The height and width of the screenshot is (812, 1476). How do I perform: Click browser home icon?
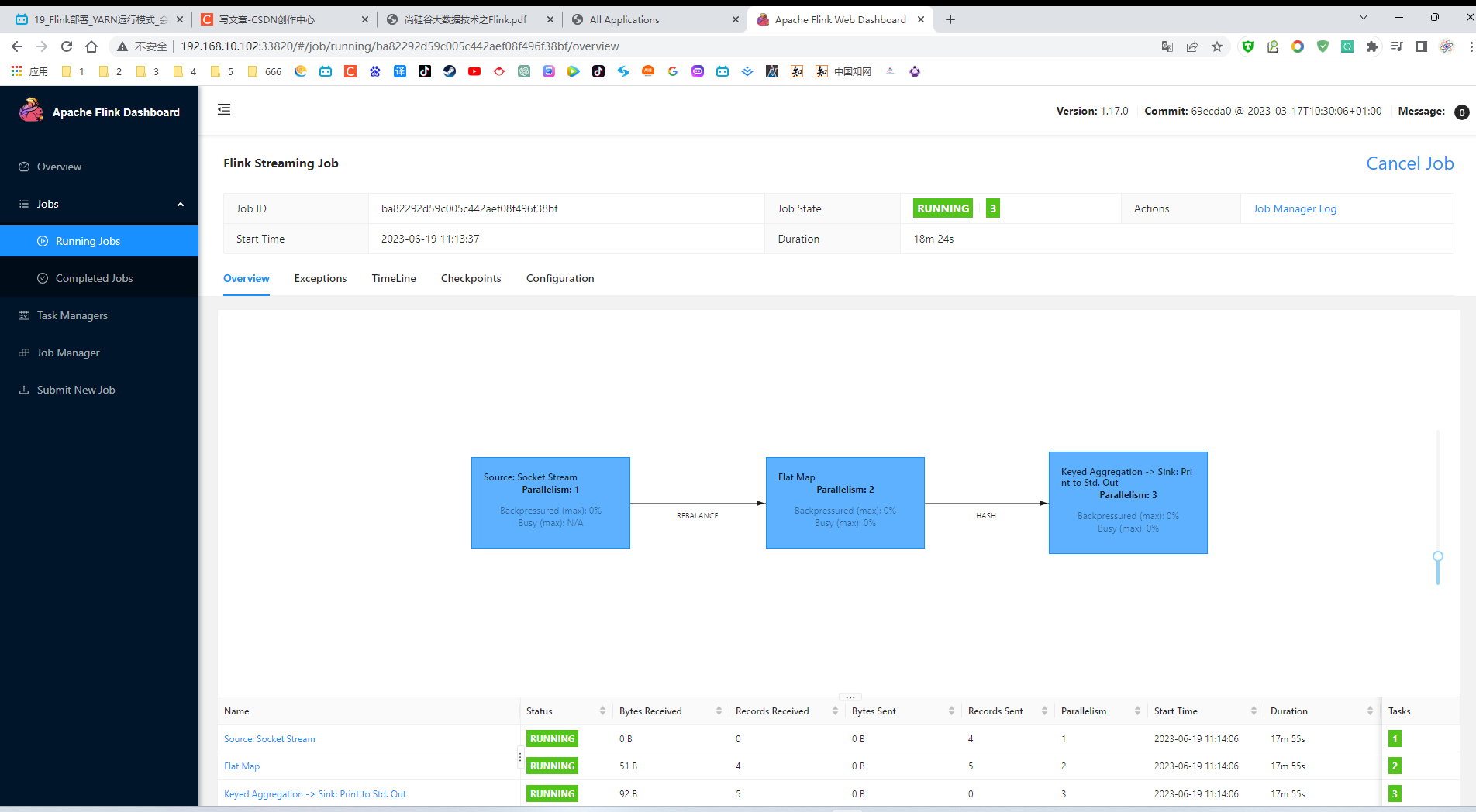coord(91,46)
